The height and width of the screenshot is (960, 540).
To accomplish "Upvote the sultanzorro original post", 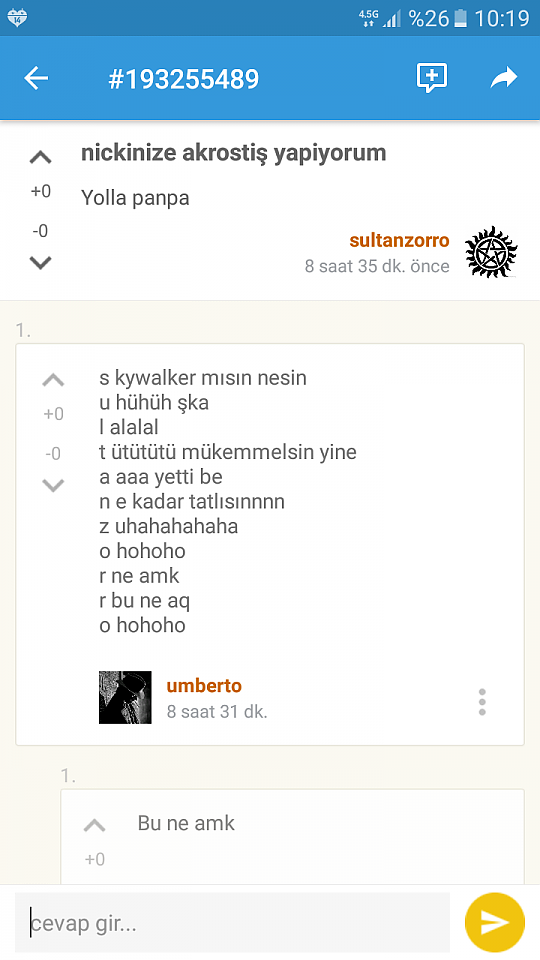I will (40, 158).
